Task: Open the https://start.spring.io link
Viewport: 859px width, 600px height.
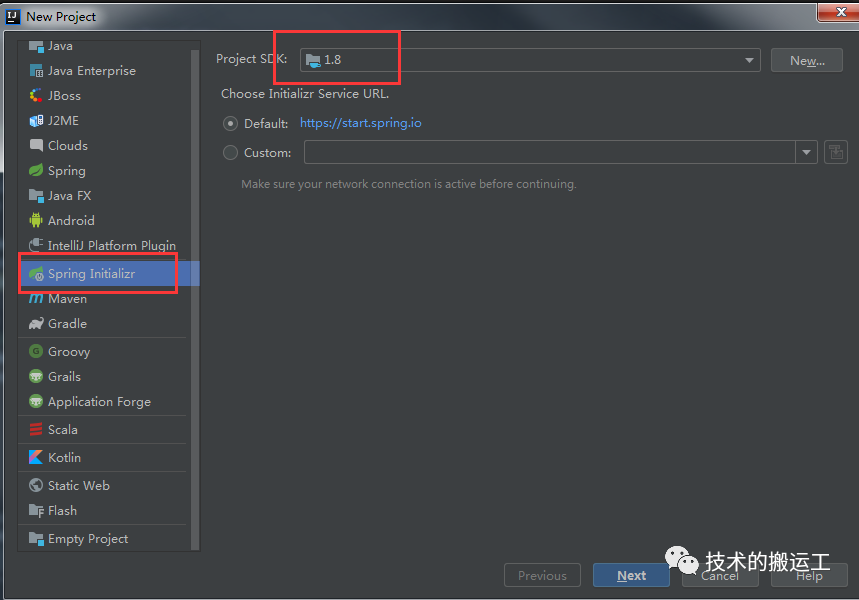Action: click(x=360, y=123)
